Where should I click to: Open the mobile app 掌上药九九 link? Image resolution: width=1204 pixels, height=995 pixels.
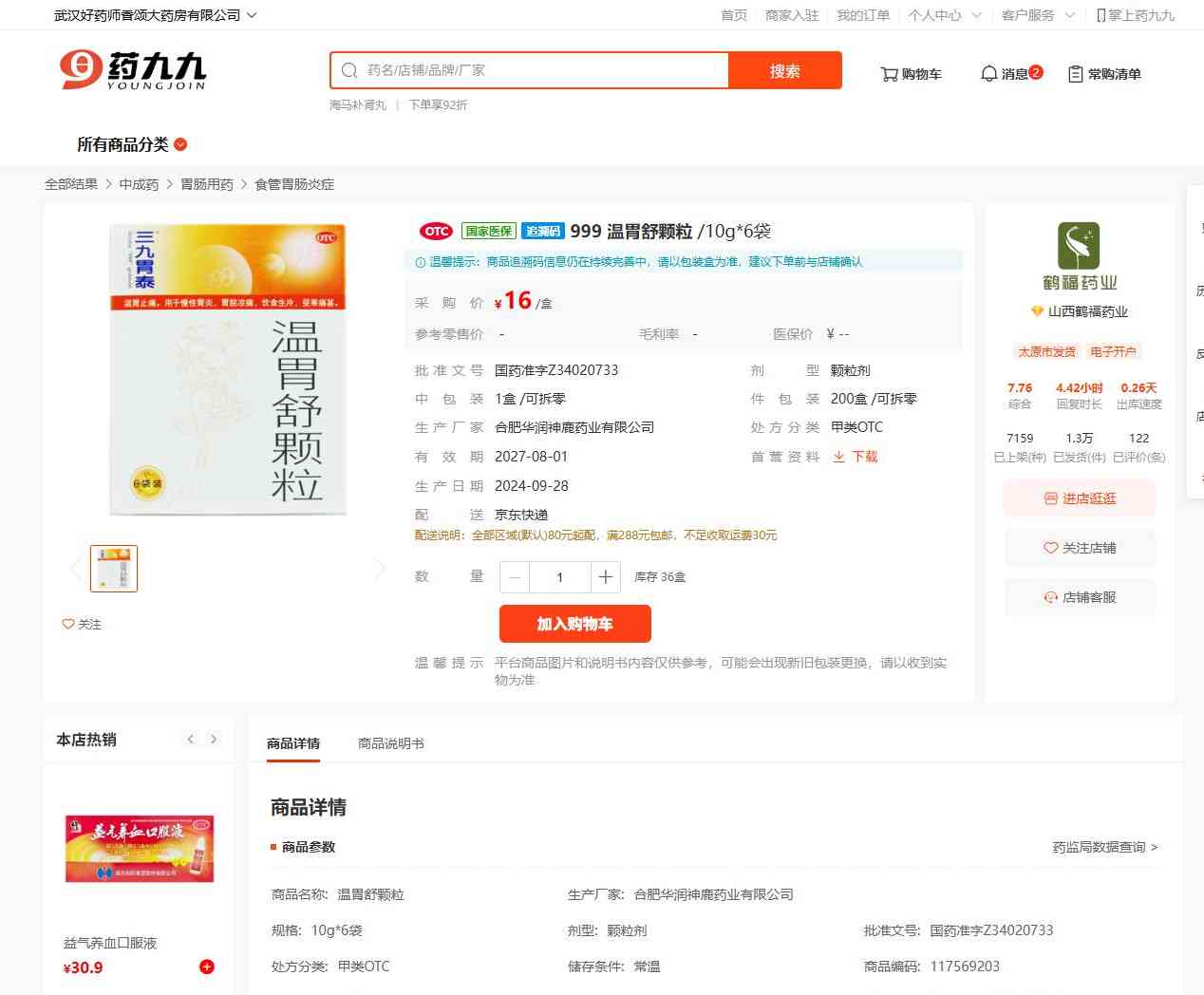[x=1136, y=15]
